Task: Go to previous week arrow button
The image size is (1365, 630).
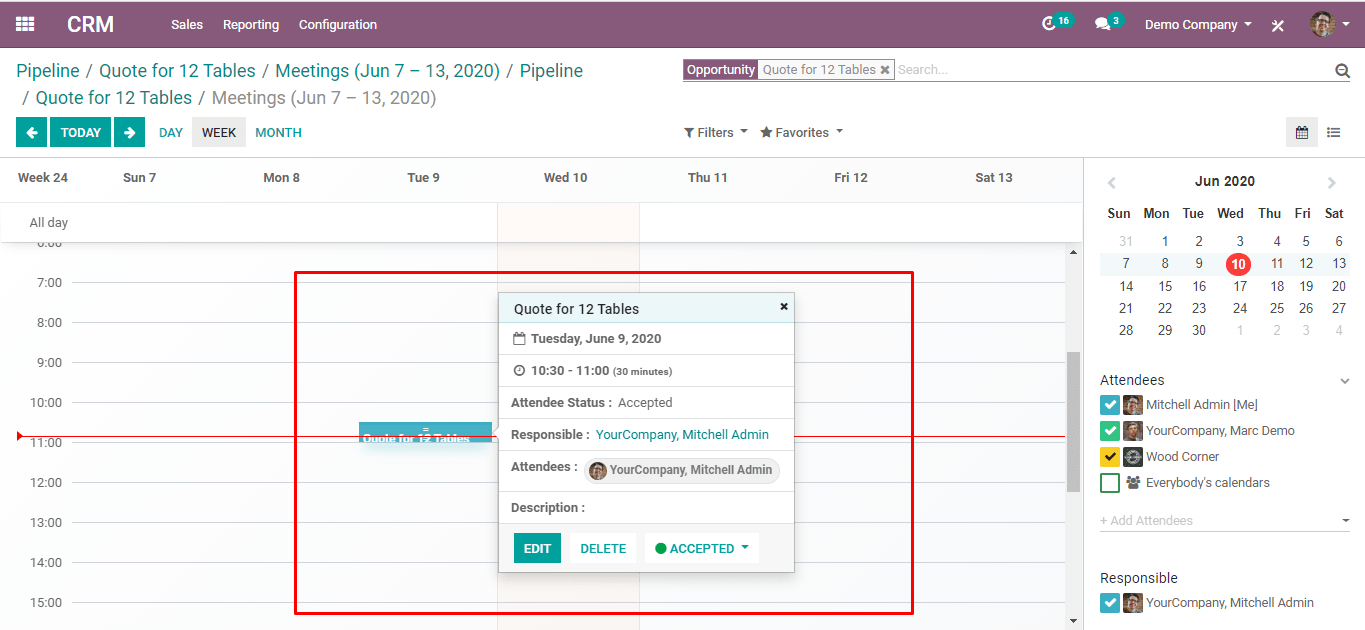Action: tap(31, 132)
